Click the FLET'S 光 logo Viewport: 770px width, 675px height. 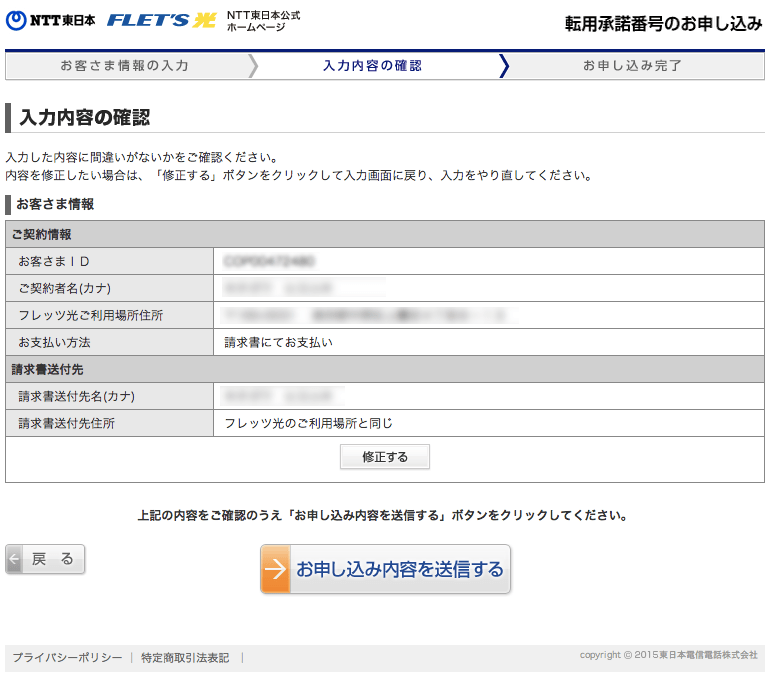coord(162,20)
